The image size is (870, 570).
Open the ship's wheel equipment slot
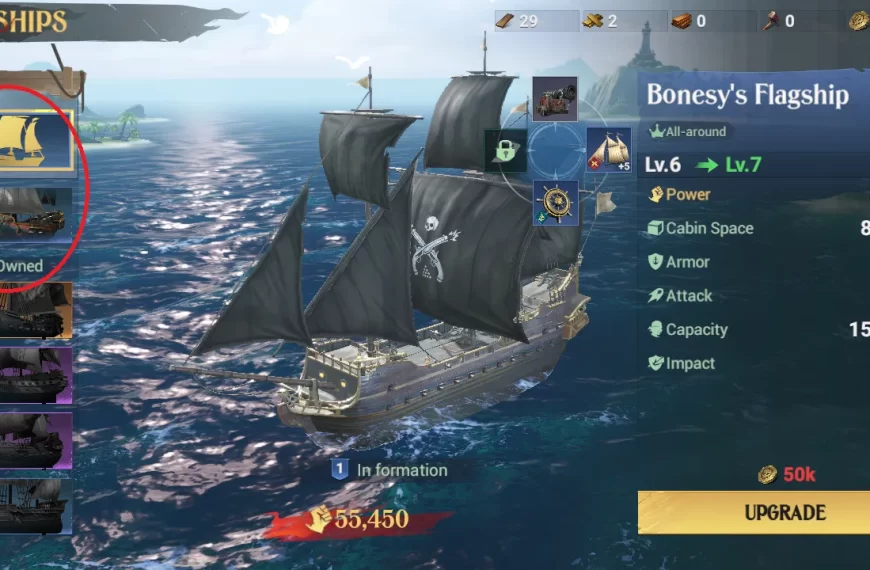[x=556, y=203]
